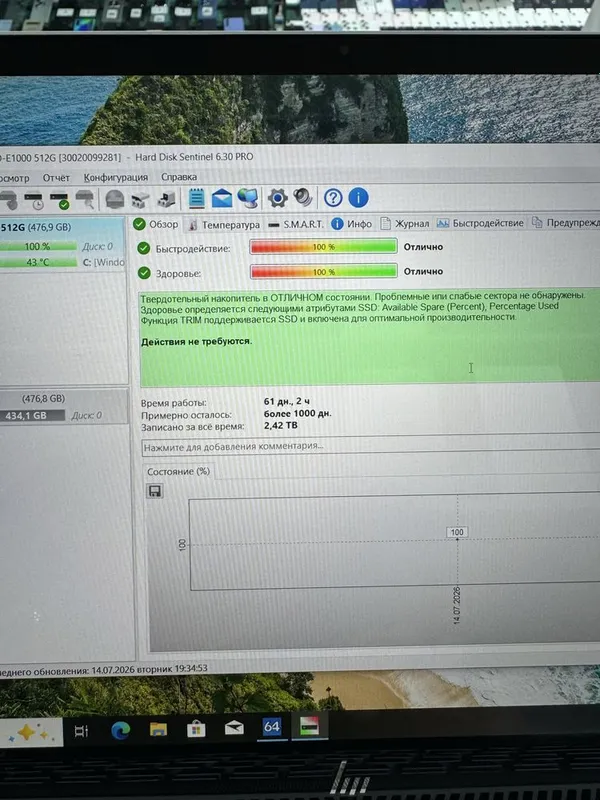
Task: Switch to the Обзор tab
Action: pyautogui.click(x=156, y=224)
